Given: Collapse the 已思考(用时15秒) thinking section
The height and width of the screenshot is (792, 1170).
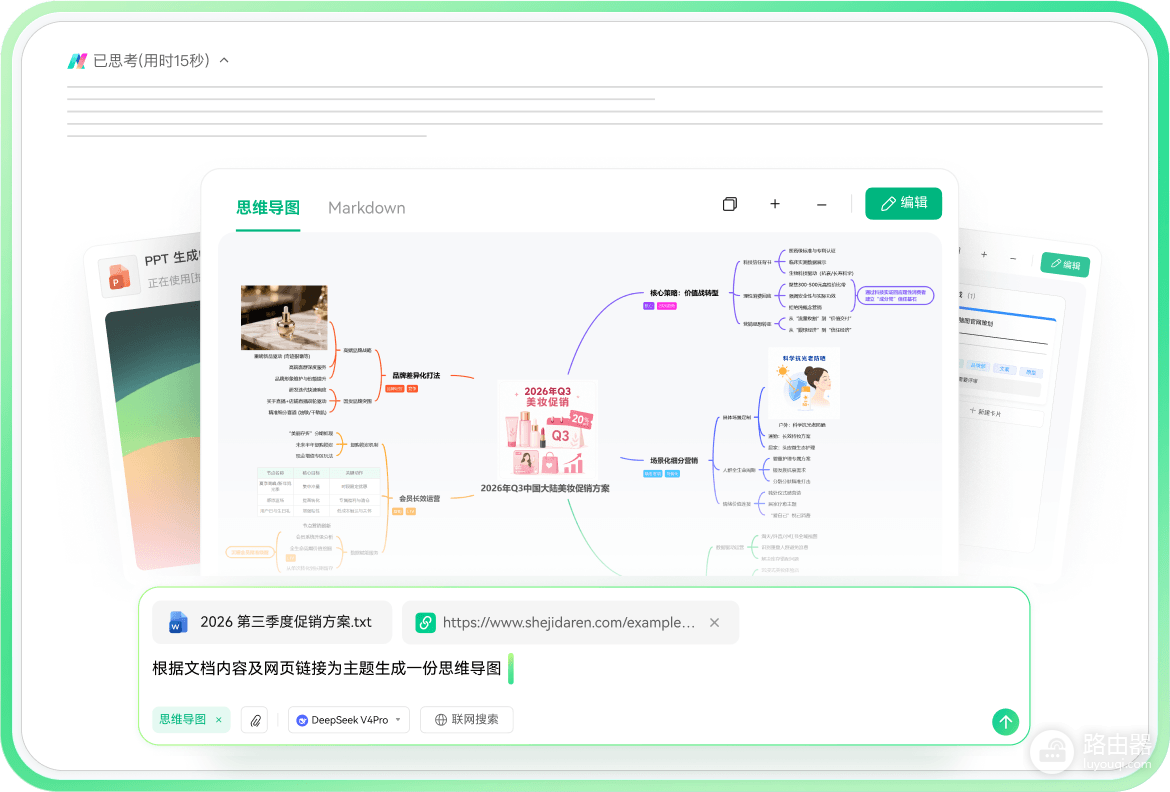Looking at the screenshot, I should click(x=224, y=60).
